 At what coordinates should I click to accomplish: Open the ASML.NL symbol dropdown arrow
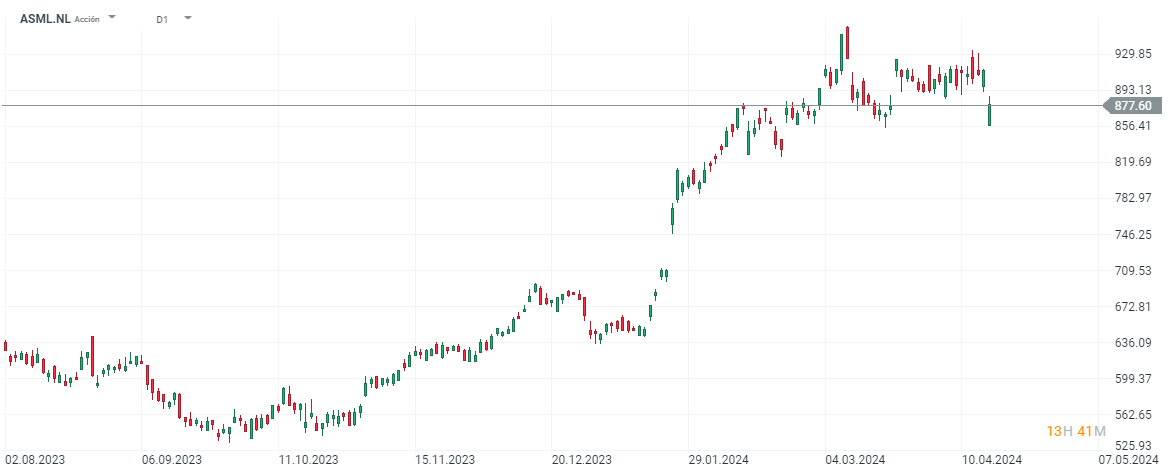click(x=112, y=18)
